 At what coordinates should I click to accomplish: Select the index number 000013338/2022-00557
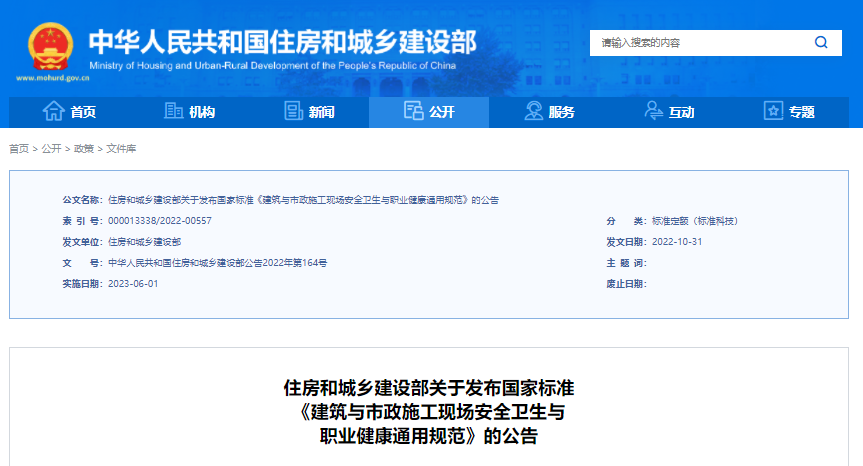point(160,221)
